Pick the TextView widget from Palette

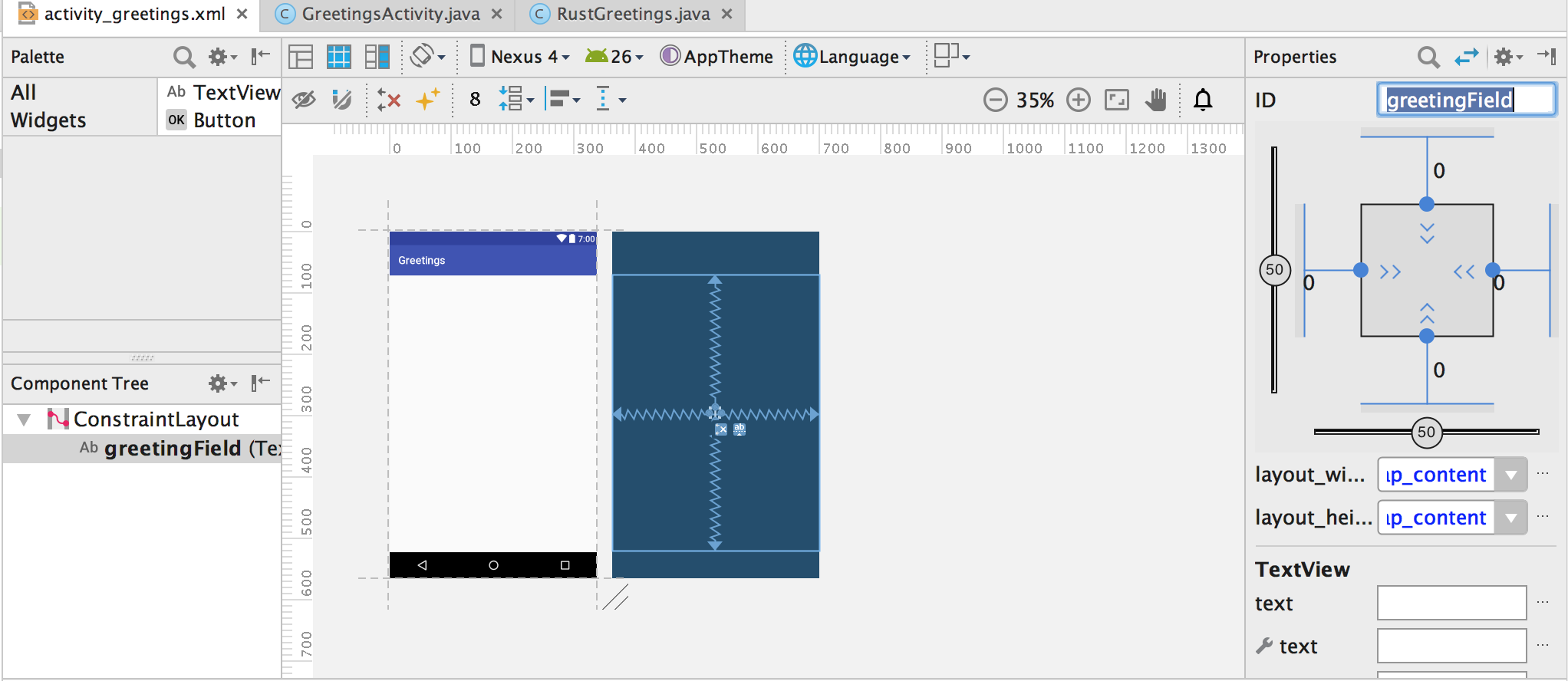point(223,93)
